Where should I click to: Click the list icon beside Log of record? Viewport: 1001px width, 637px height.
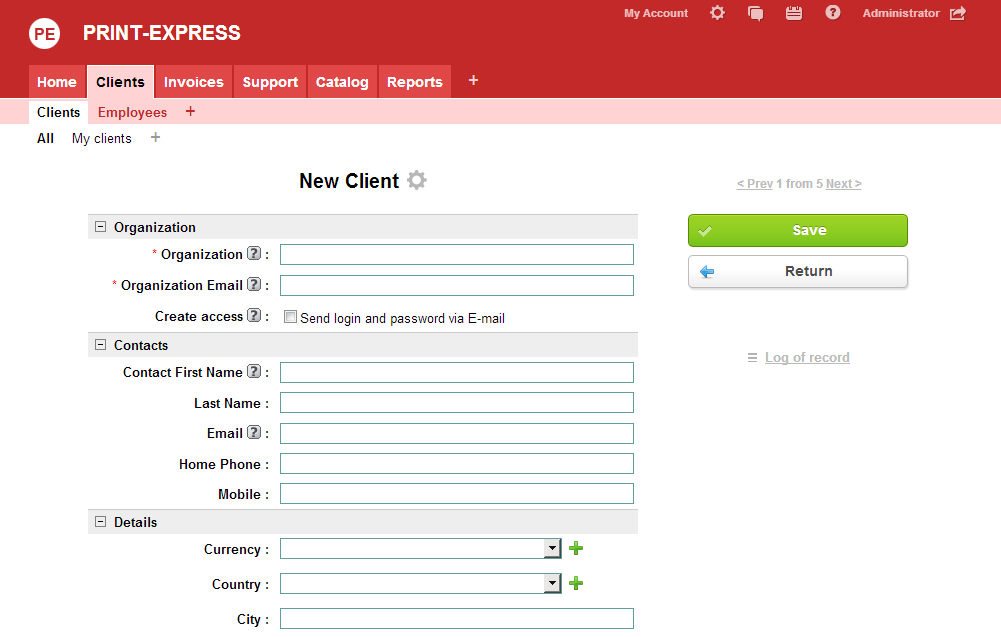[753, 358]
